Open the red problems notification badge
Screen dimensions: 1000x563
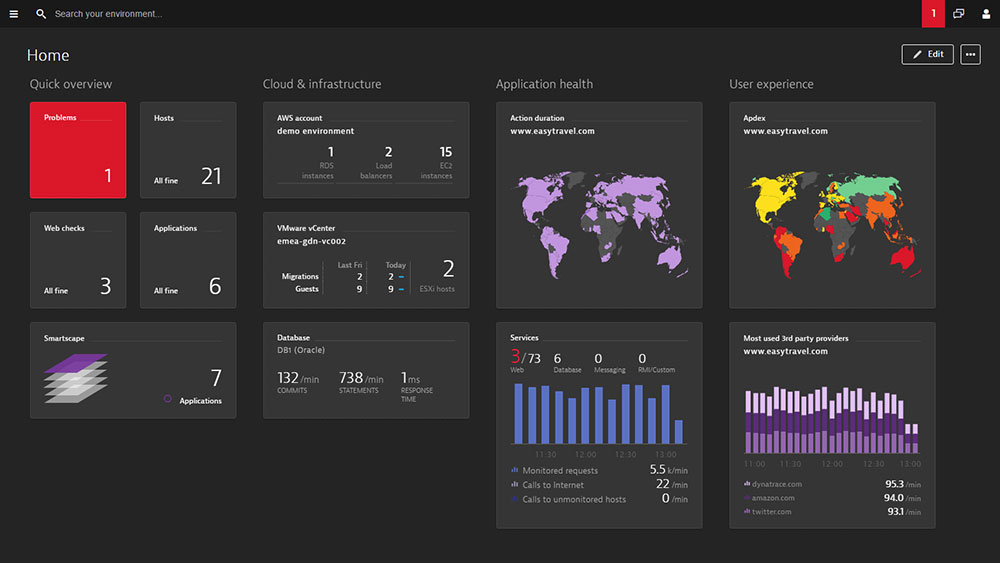coord(933,14)
